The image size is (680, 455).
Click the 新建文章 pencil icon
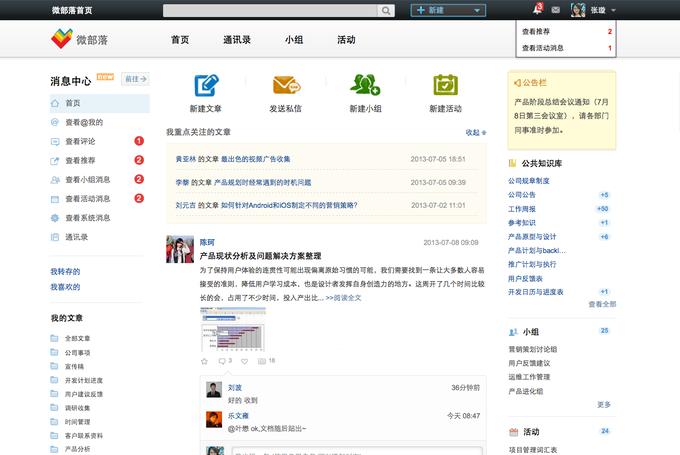pos(206,85)
